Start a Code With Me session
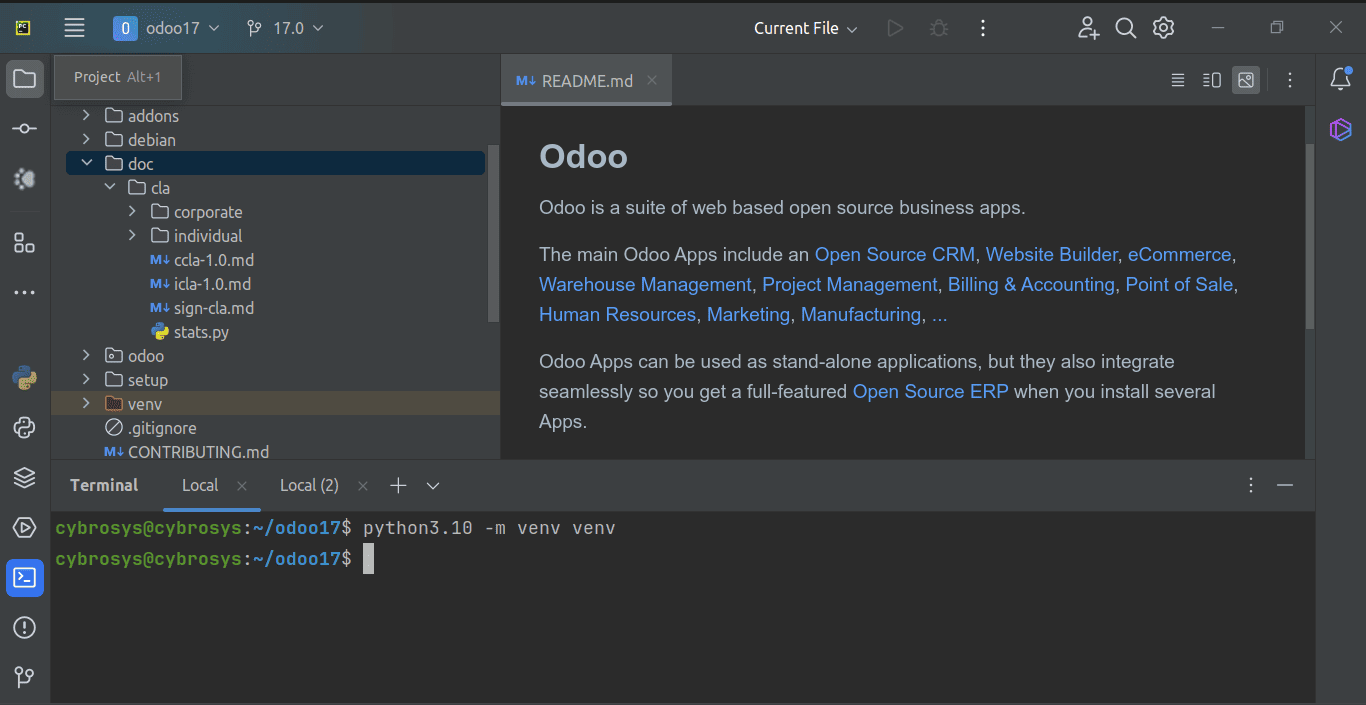This screenshot has width=1366, height=705. pos(1088,28)
